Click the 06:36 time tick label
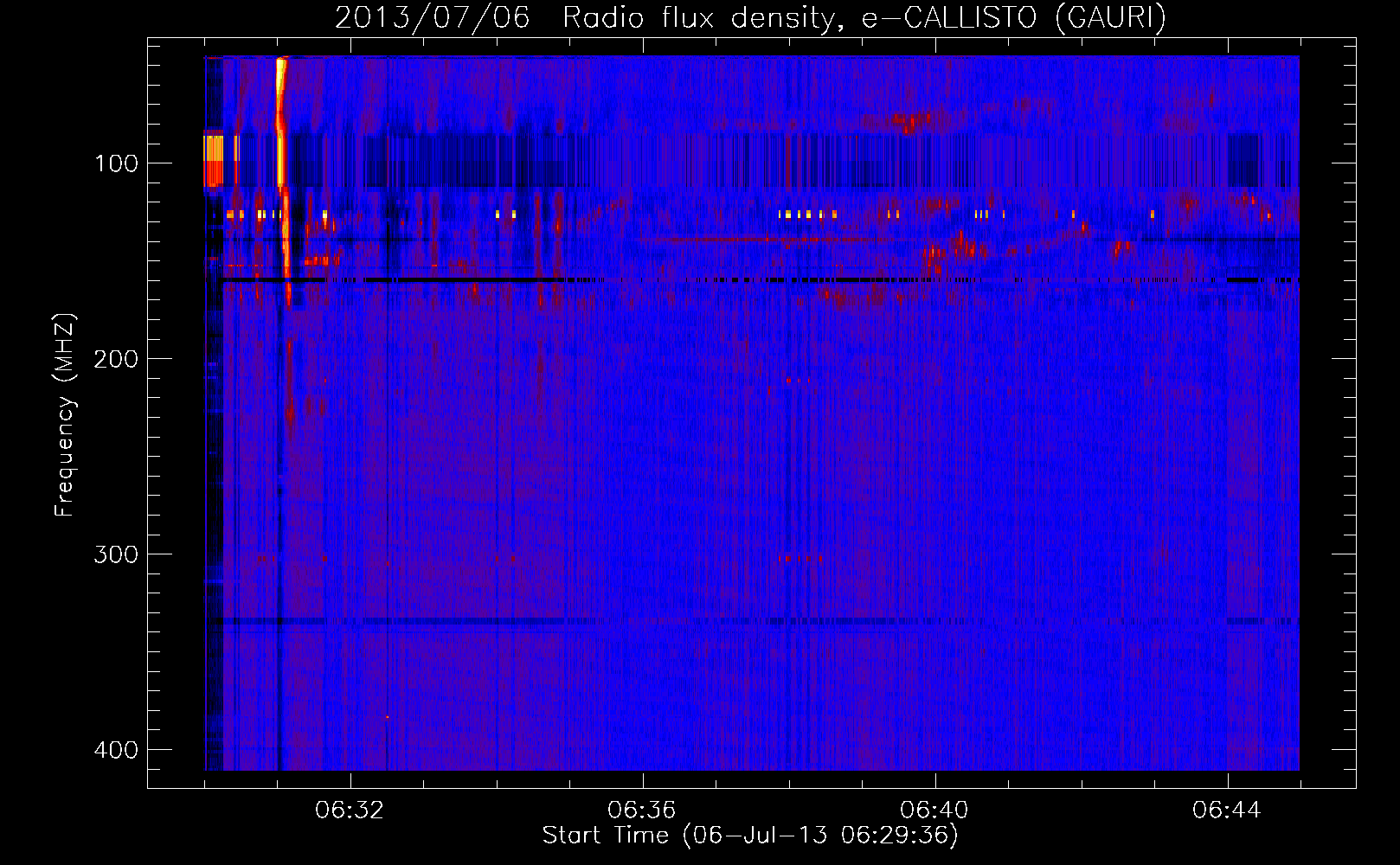Image resolution: width=1400 pixels, height=865 pixels. point(642,811)
